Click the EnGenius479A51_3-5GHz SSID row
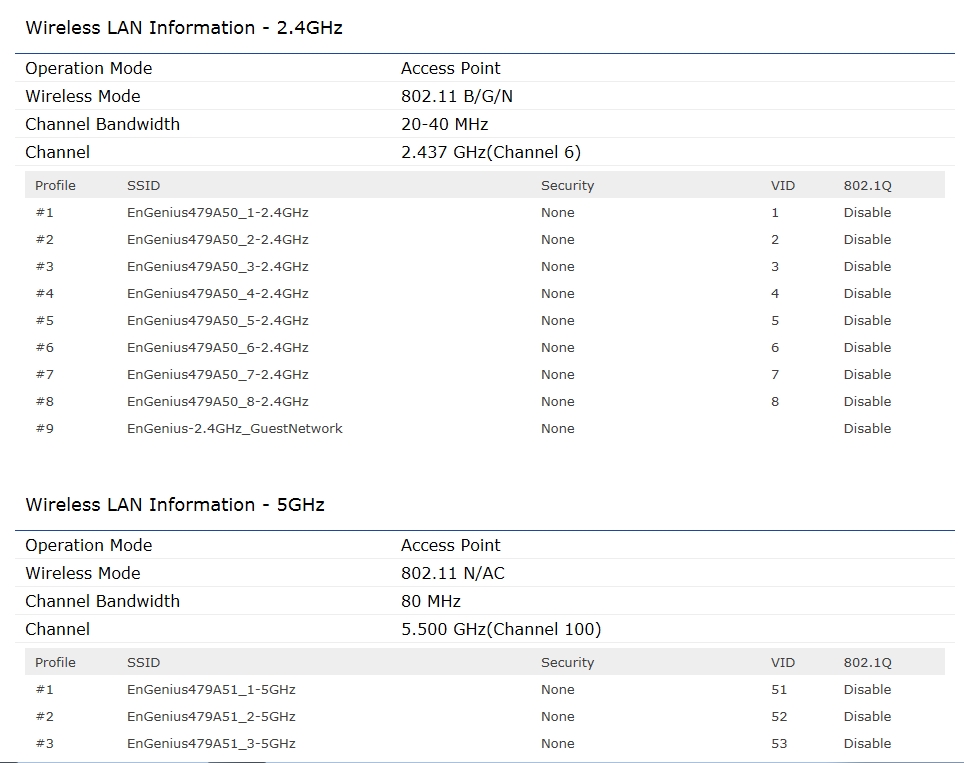964x763 pixels. (x=211, y=744)
